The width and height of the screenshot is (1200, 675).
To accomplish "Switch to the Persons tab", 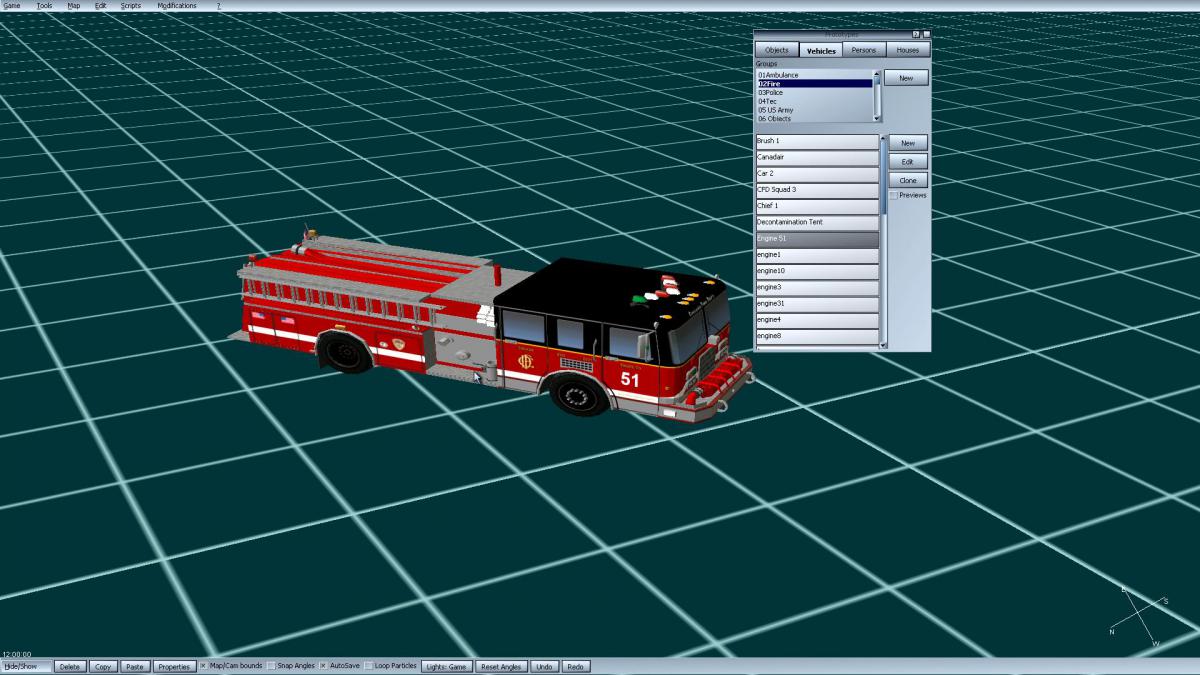I will coord(864,50).
